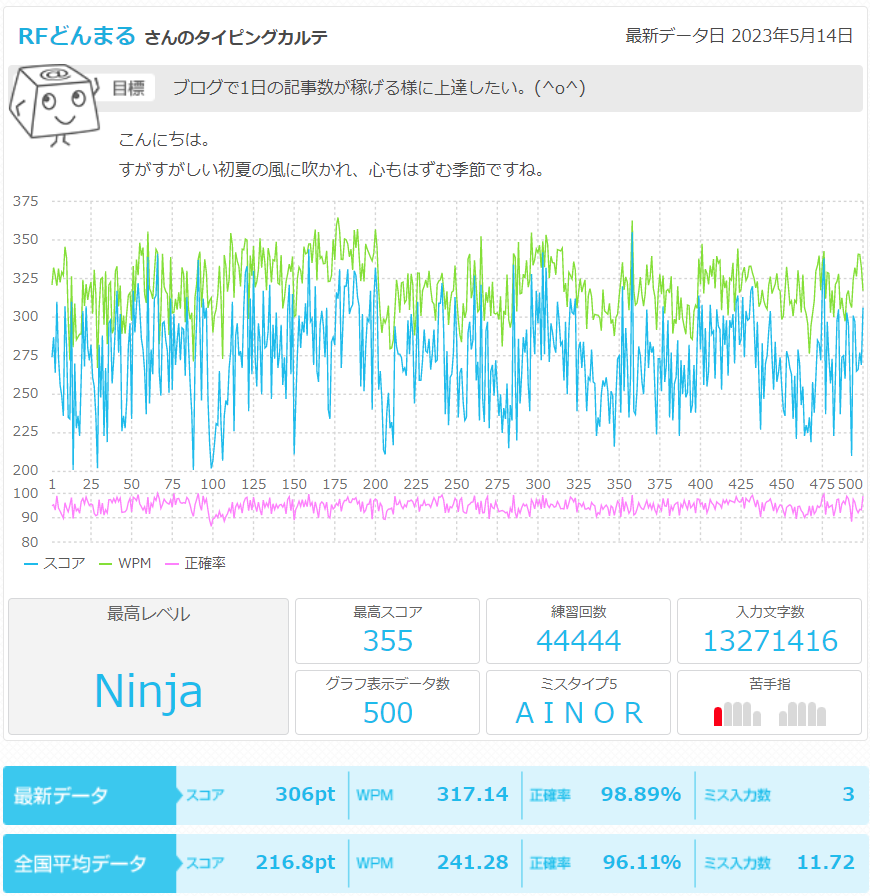The width and height of the screenshot is (870, 896).
Task: Open the RFどんまる username link
Action: (x=77, y=36)
